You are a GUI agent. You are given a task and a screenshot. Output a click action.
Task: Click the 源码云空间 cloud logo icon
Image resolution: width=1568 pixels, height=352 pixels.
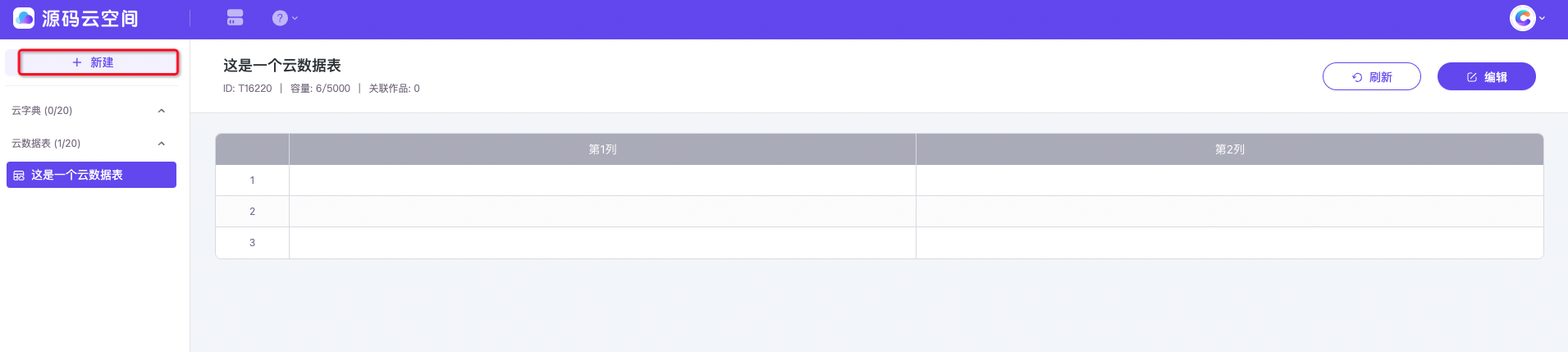pos(24,18)
